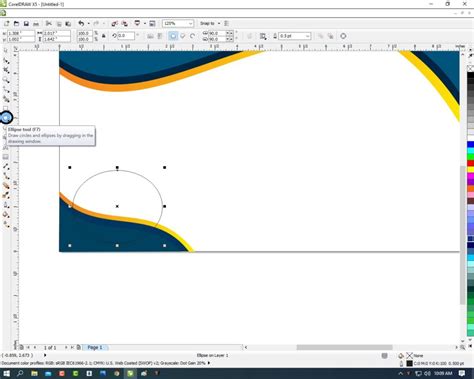Go to first page arrow
Screen dimensions: 474x379
pyautogui.click(x=28, y=347)
